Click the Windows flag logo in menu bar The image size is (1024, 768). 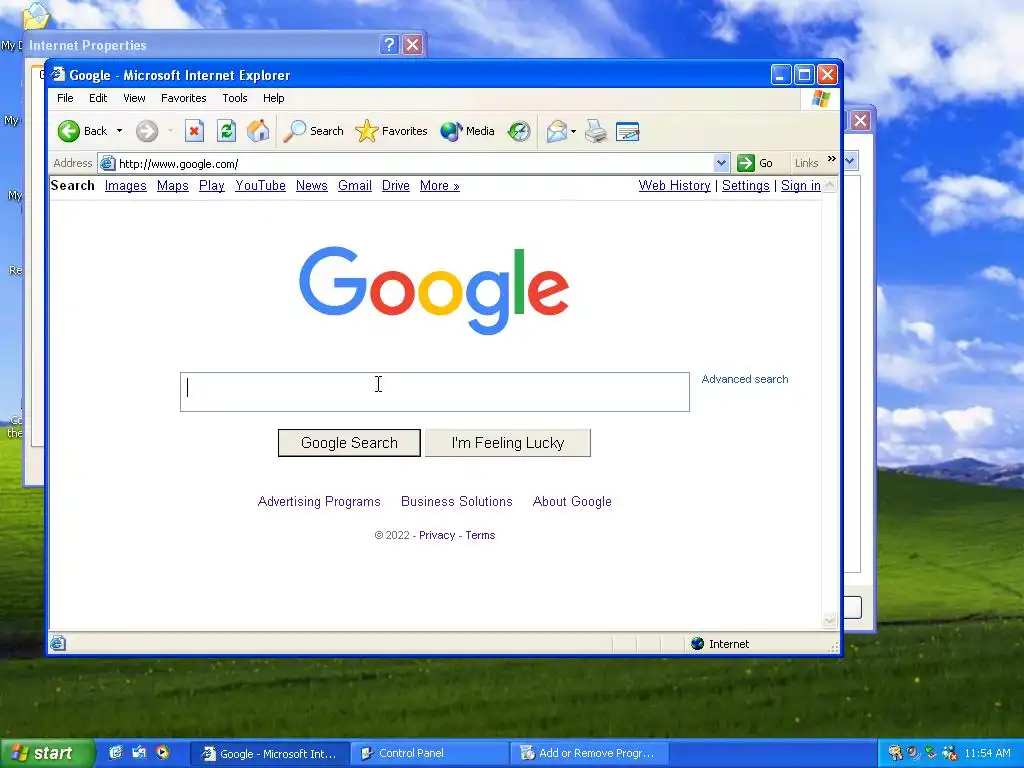point(821,99)
